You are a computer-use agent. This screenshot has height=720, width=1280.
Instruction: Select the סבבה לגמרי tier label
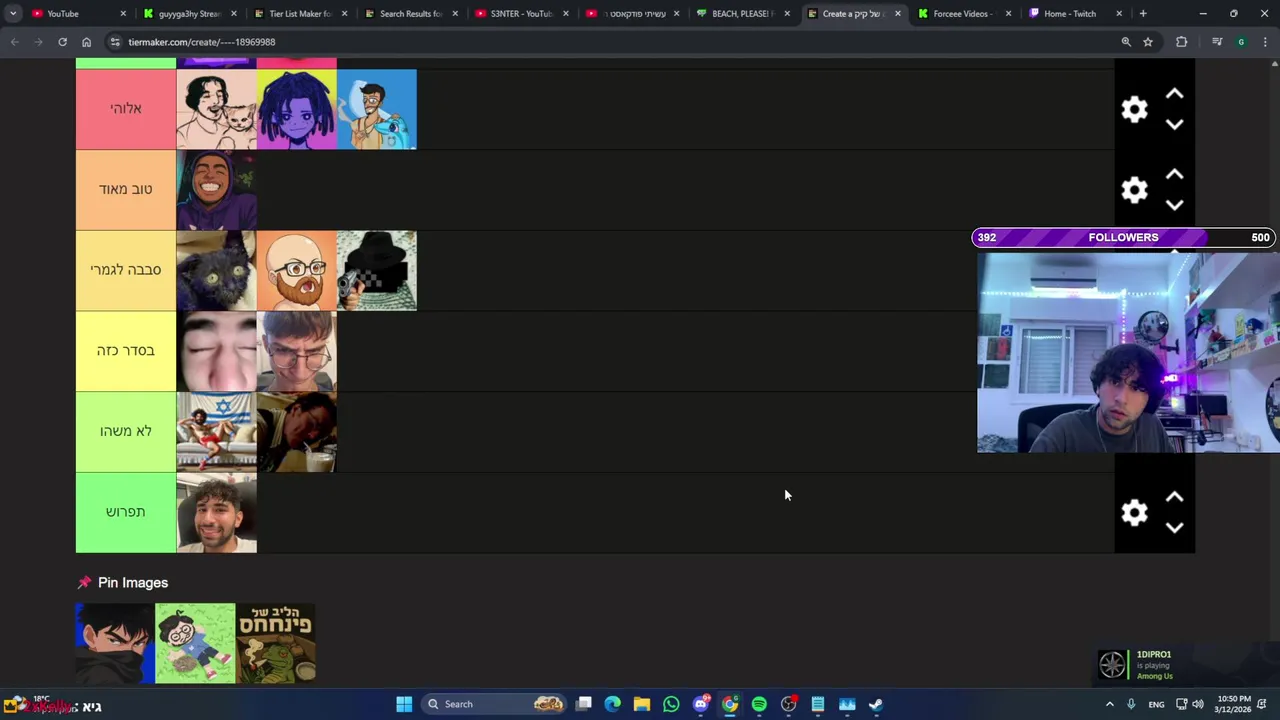126,270
